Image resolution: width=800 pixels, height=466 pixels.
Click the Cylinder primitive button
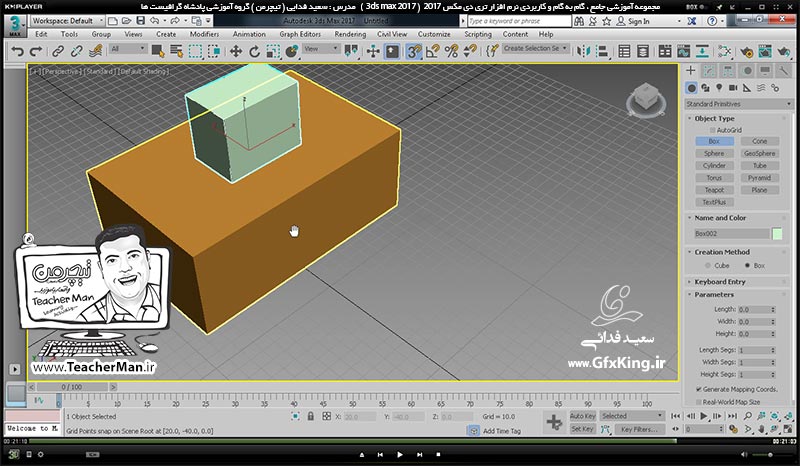pyautogui.click(x=714, y=165)
